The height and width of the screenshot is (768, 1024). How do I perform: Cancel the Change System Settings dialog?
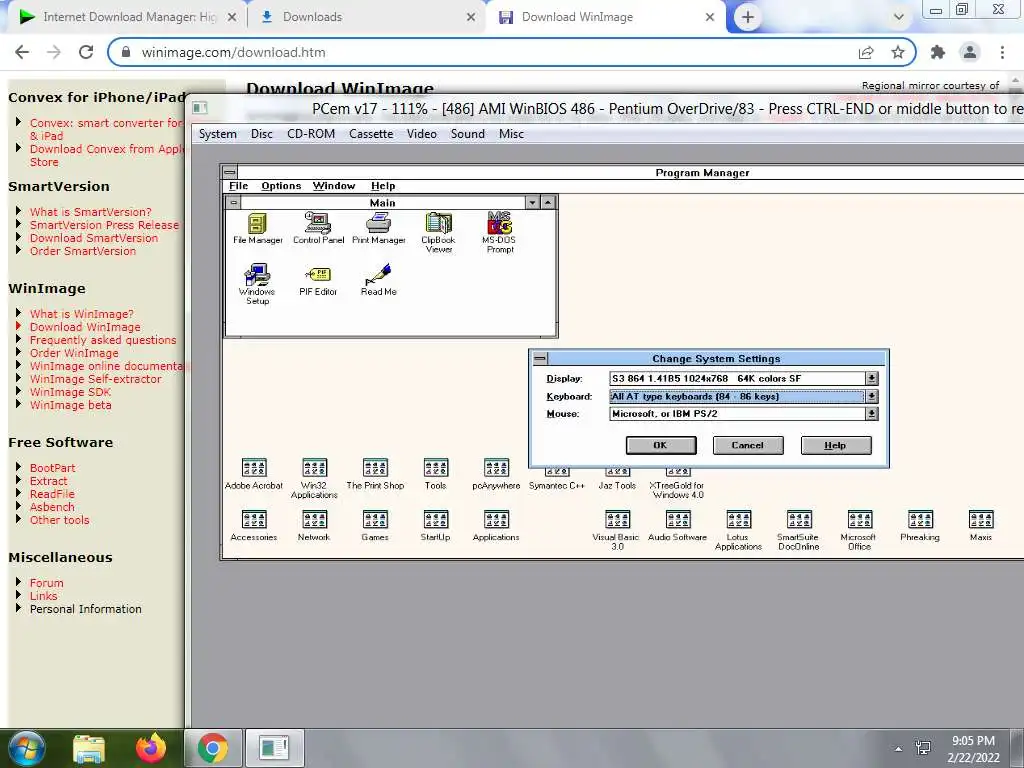[x=748, y=445]
